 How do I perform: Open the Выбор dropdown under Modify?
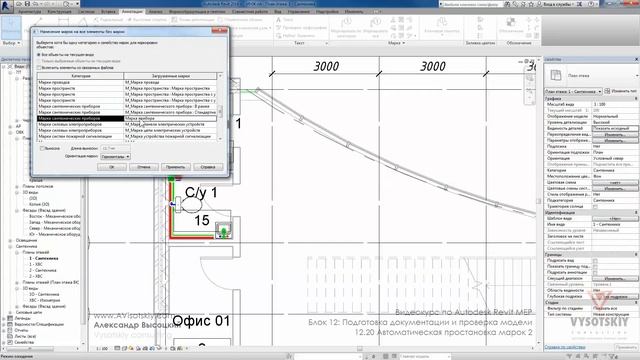point(11,43)
